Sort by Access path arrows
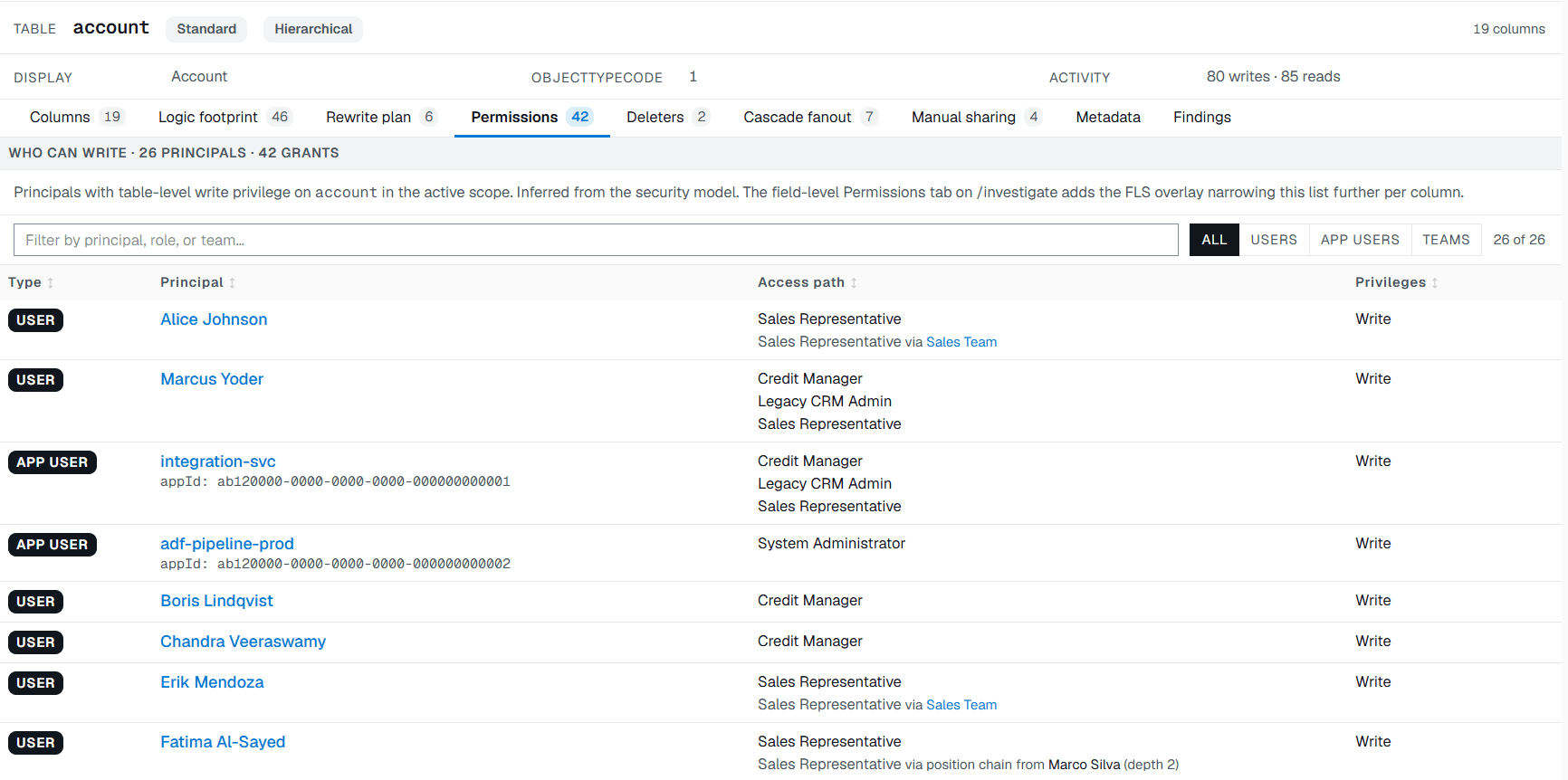1568x780 pixels. (854, 283)
